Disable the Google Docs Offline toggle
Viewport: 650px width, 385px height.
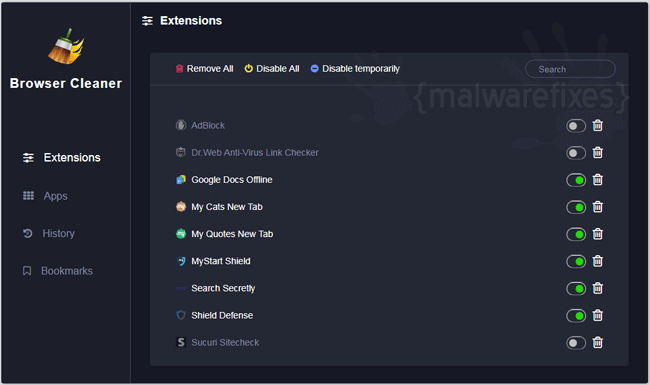click(576, 180)
